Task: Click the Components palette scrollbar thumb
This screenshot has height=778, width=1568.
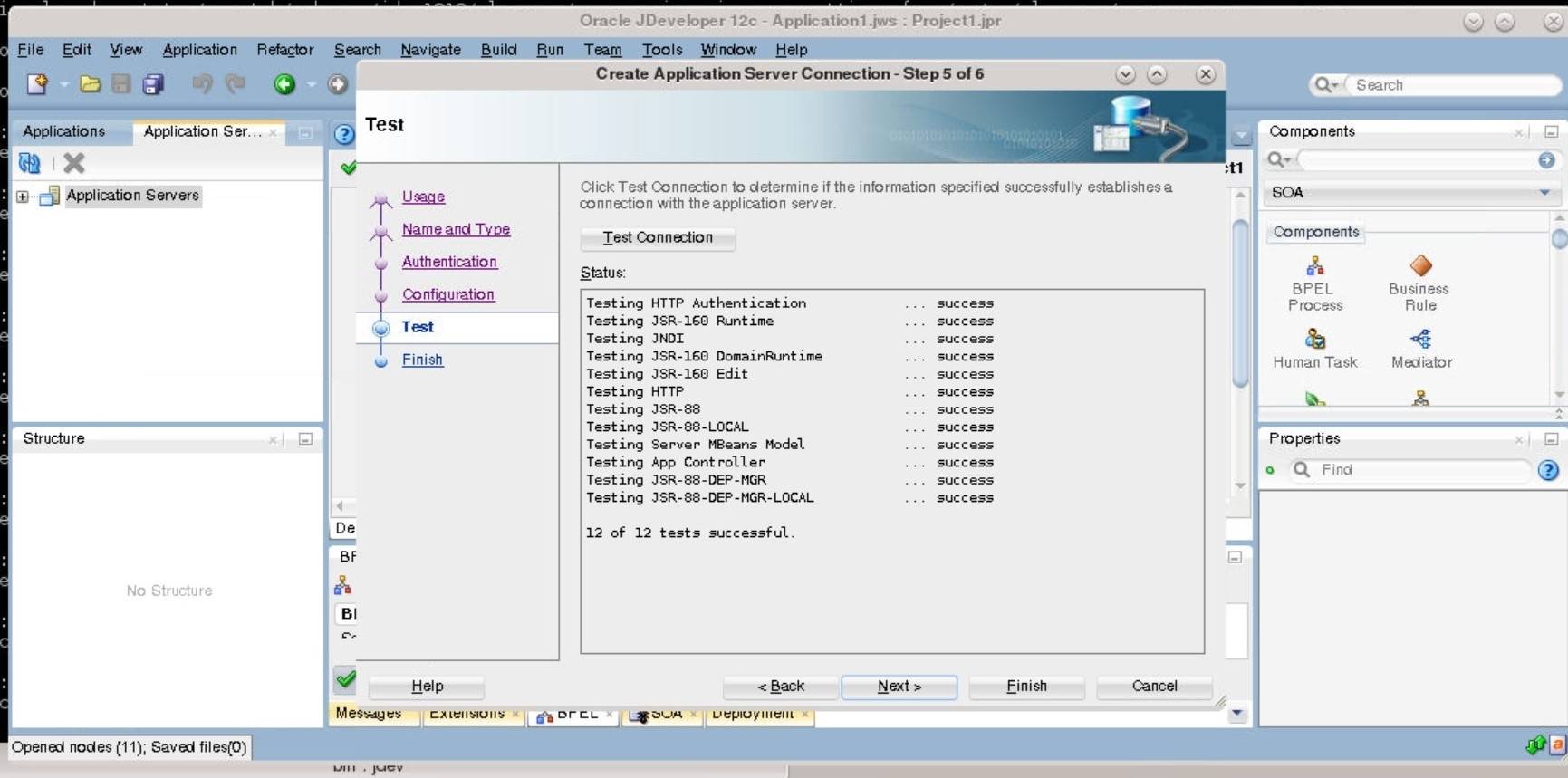Action: tap(1559, 238)
